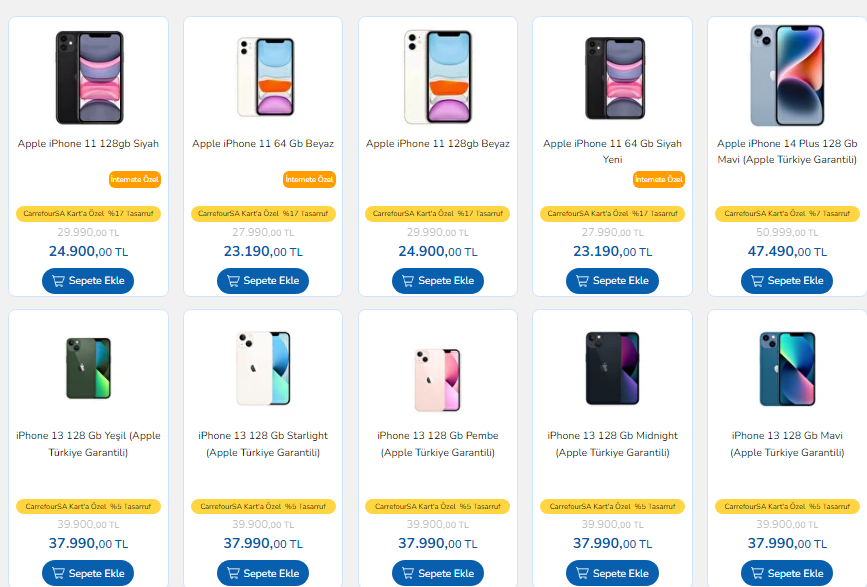Click cart icon for iPhone 11 64 Gb Beyaz
The image size is (867, 587).
234,281
